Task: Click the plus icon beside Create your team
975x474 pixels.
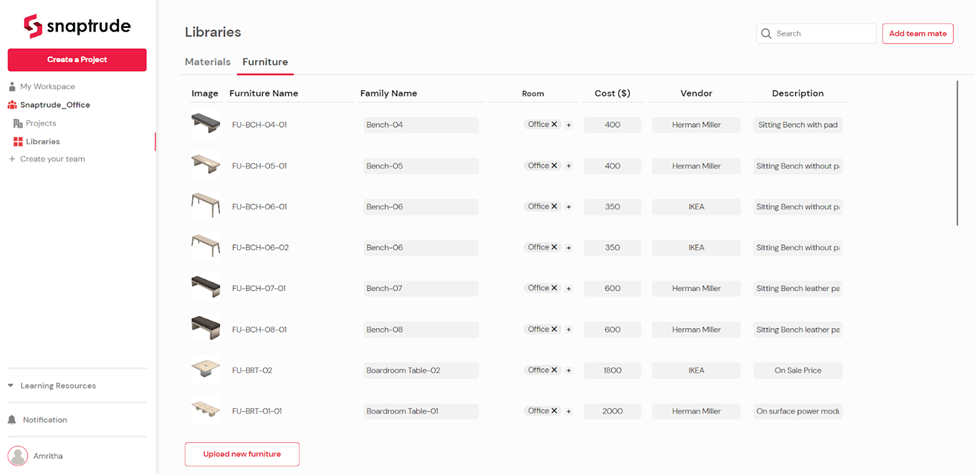Action: (12, 159)
